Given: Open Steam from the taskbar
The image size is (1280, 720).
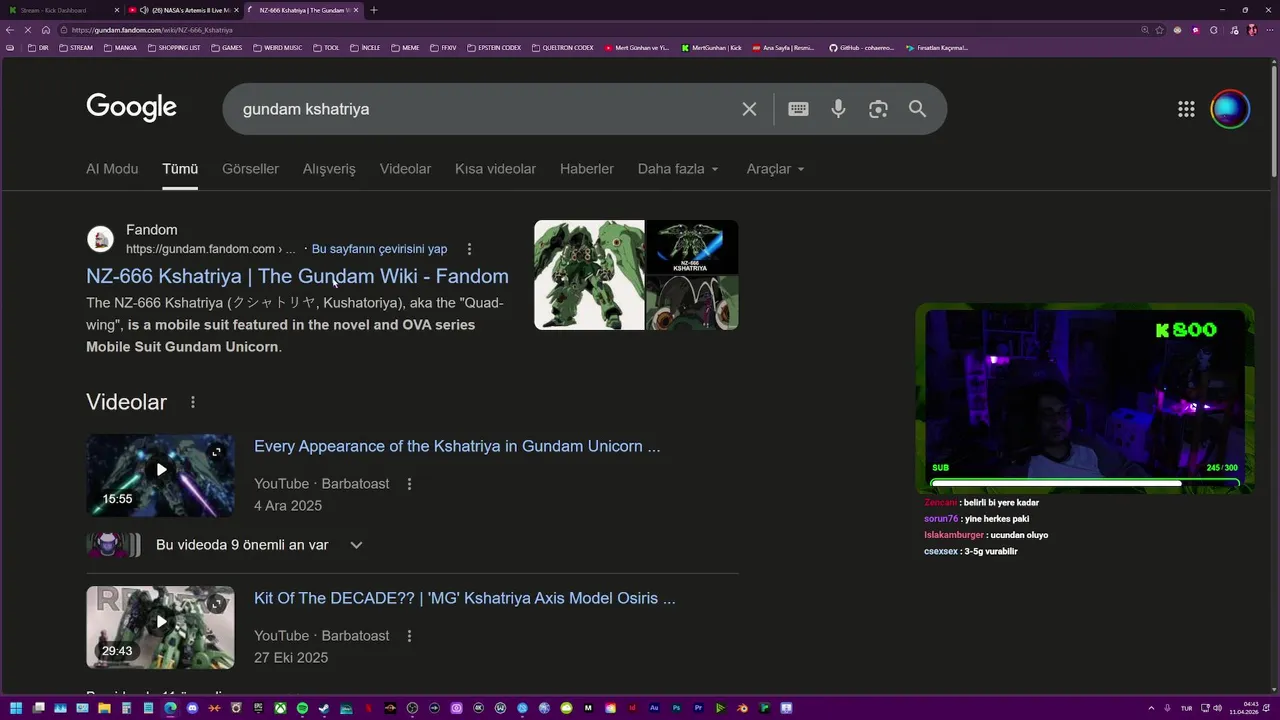Looking at the screenshot, I should pos(324,708).
